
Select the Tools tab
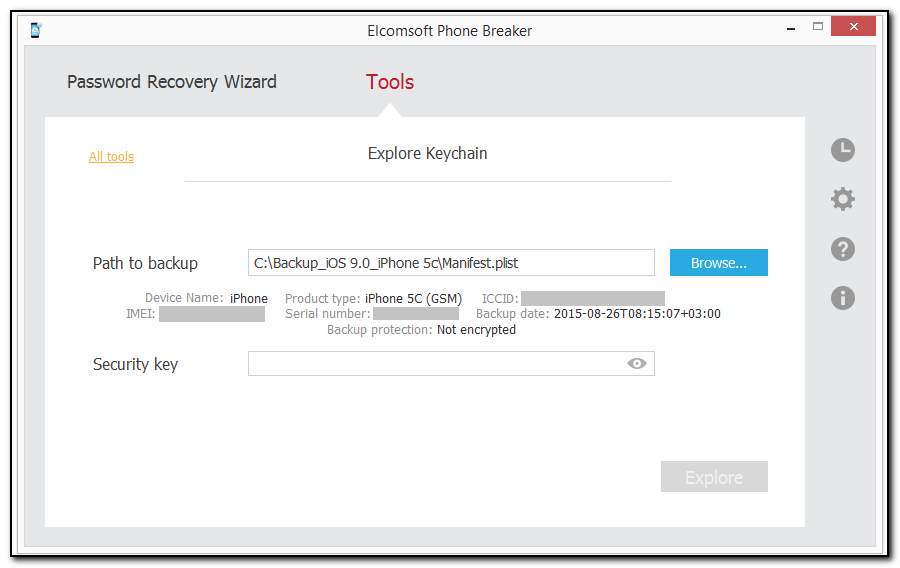[x=390, y=82]
